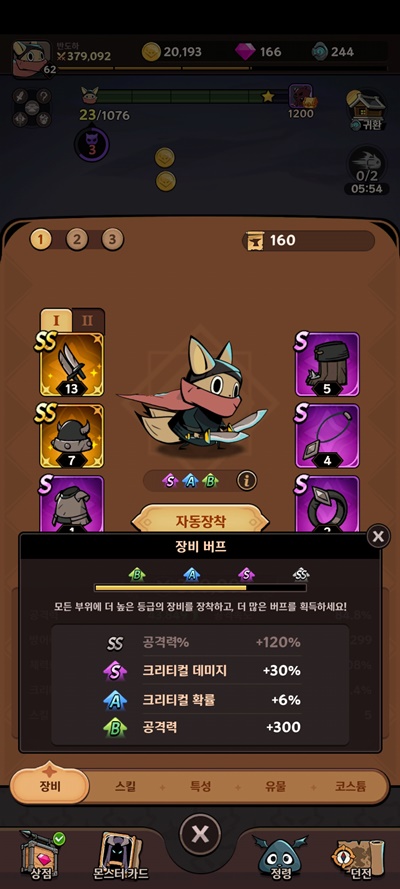Open the 코스튬 tab
400x889 pixels.
tap(350, 786)
